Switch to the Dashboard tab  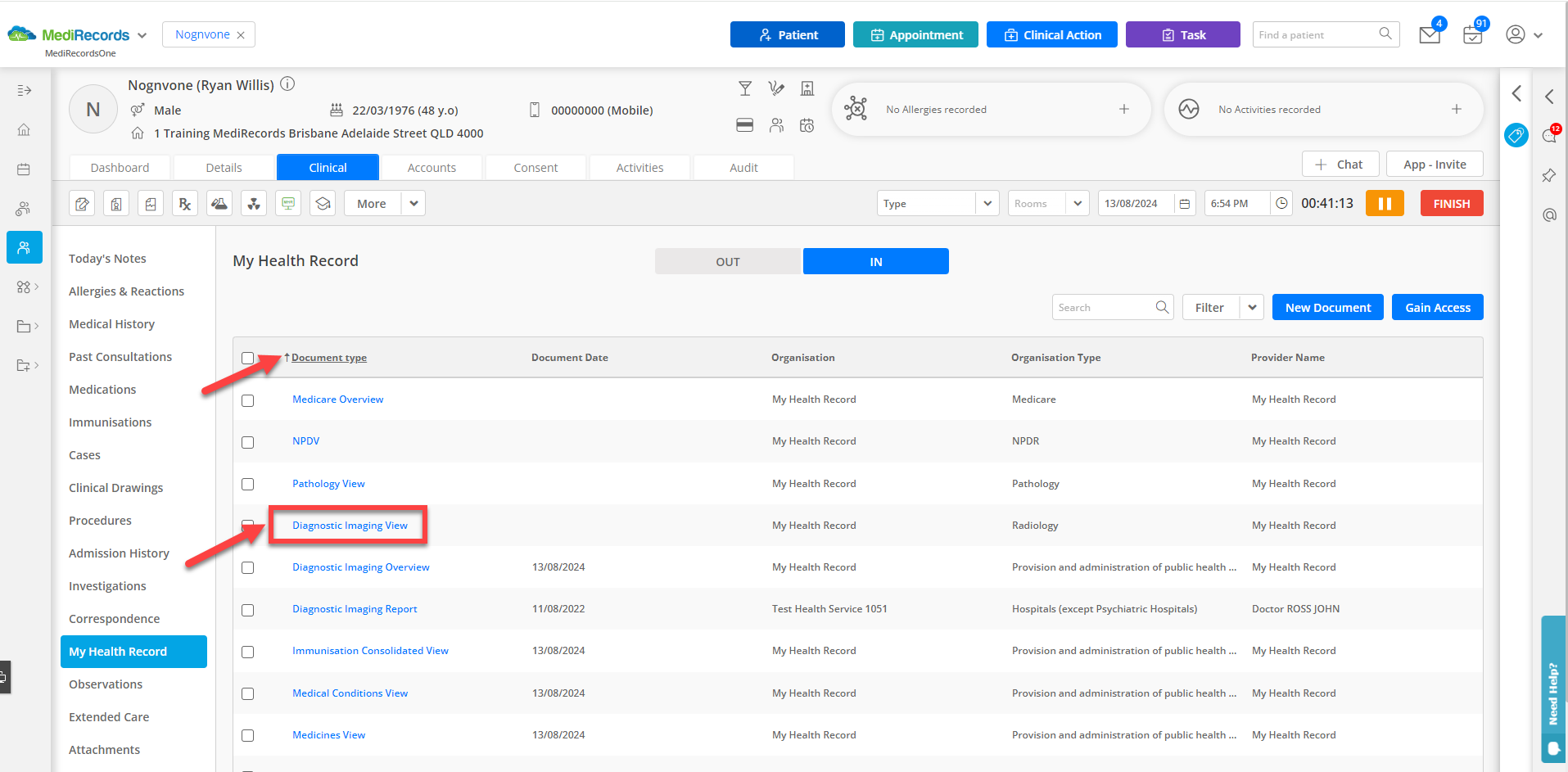coord(120,168)
